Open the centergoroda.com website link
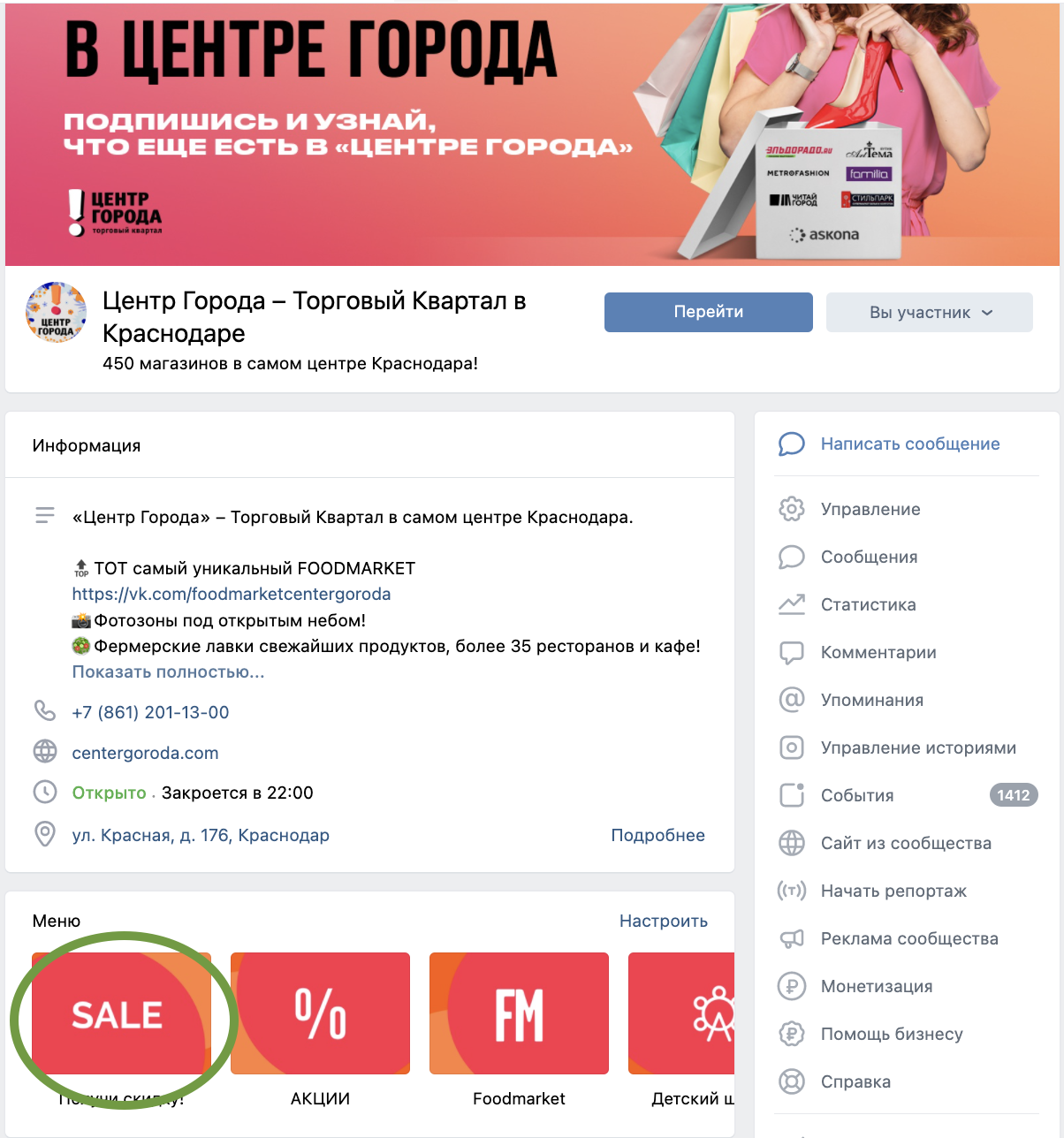The height and width of the screenshot is (1138, 1064). (145, 753)
